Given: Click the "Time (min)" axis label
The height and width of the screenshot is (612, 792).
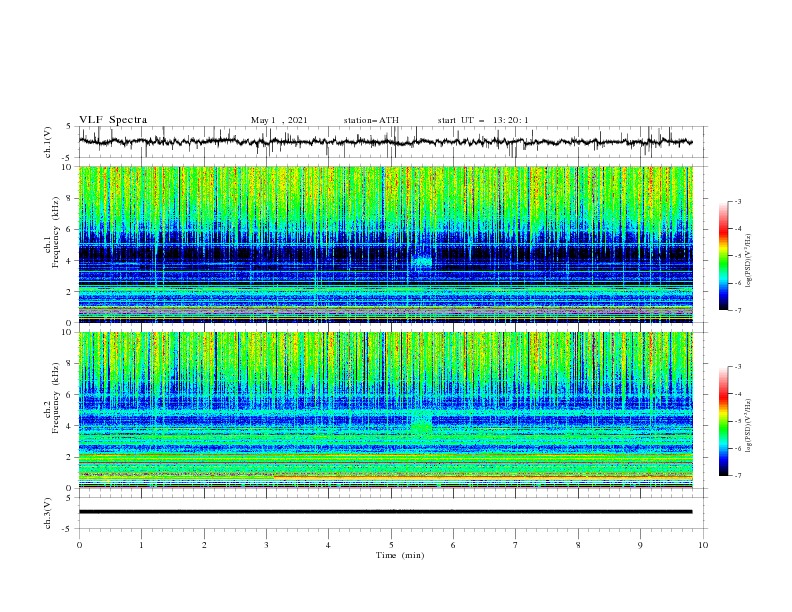Looking at the screenshot, I should (400, 555).
